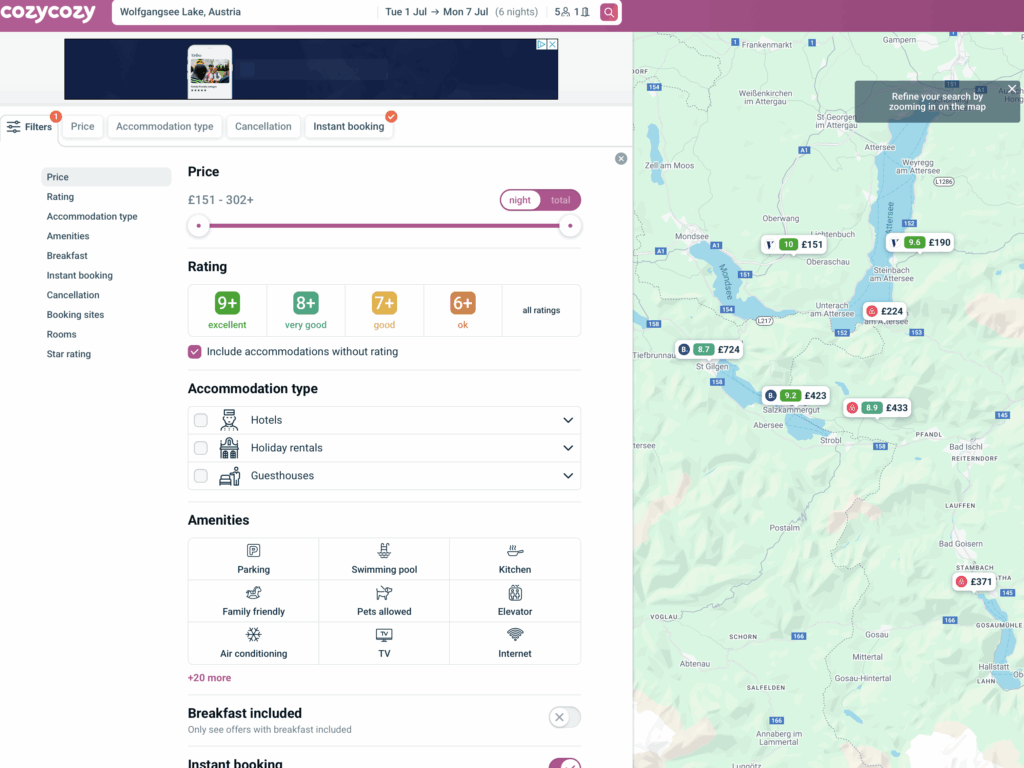
Task: Click the minimum price slider handle
Action: [x=199, y=226]
